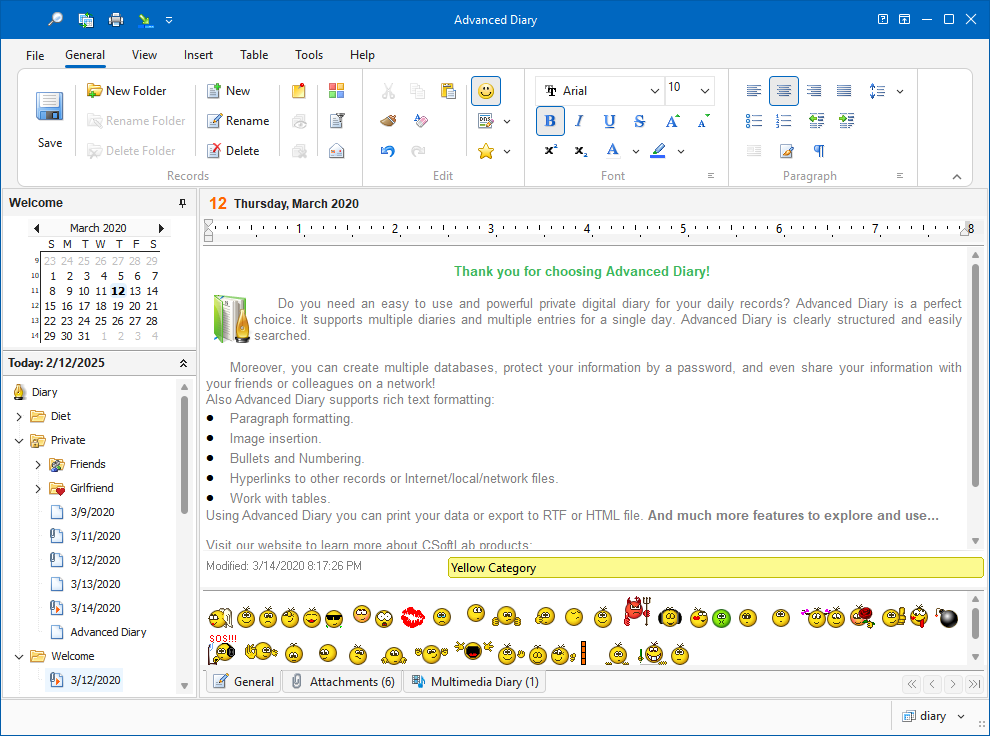Screen dimensions: 990x736
Task: Toggle Italic formatting
Action: click(579, 121)
